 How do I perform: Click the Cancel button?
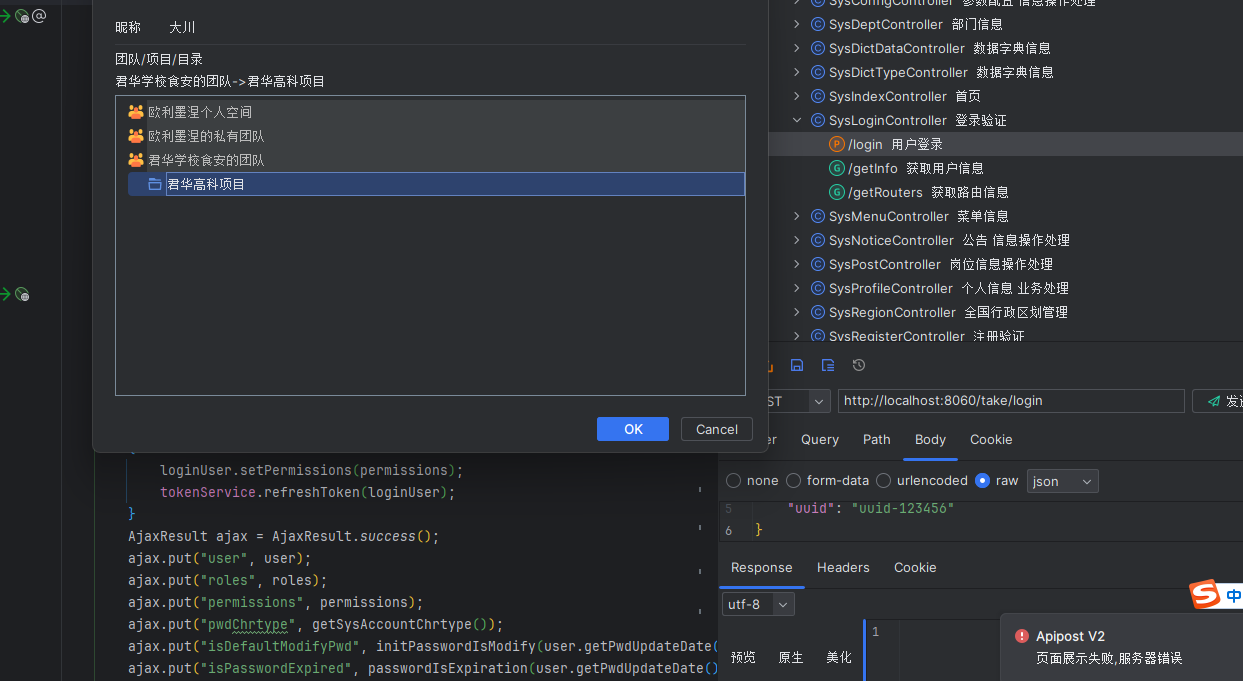pyautogui.click(x=716, y=429)
